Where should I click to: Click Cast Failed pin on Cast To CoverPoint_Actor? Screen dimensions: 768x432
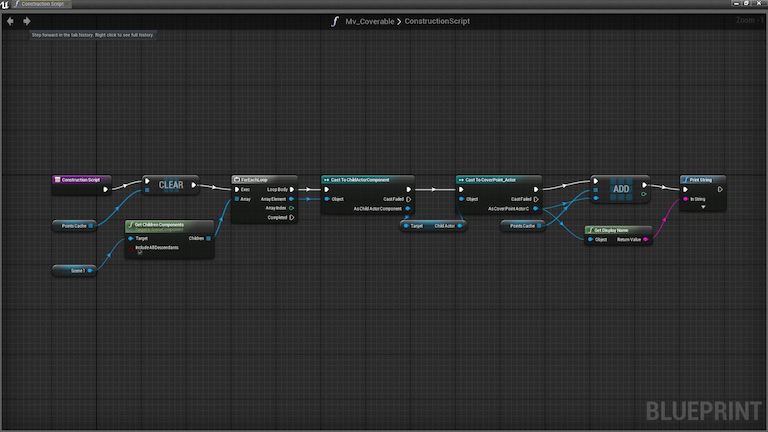[536, 199]
